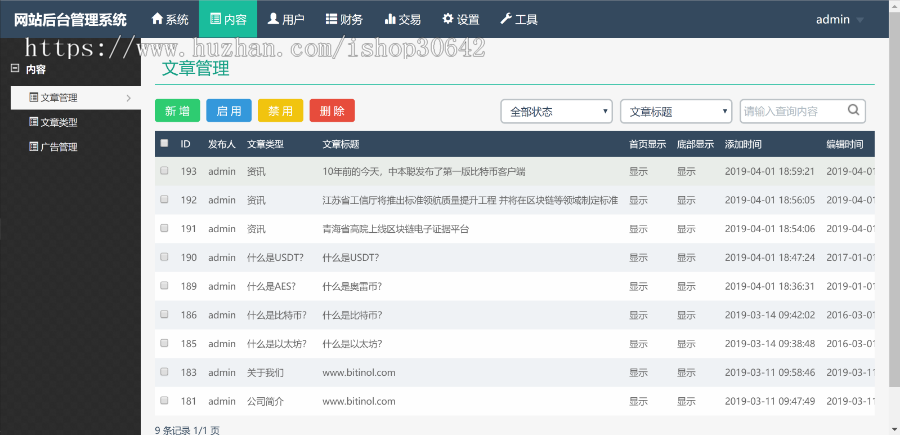Image resolution: width=900 pixels, height=435 pixels.
Task: Click the icon beside 广告管理 in sidebar
Action: (33, 147)
